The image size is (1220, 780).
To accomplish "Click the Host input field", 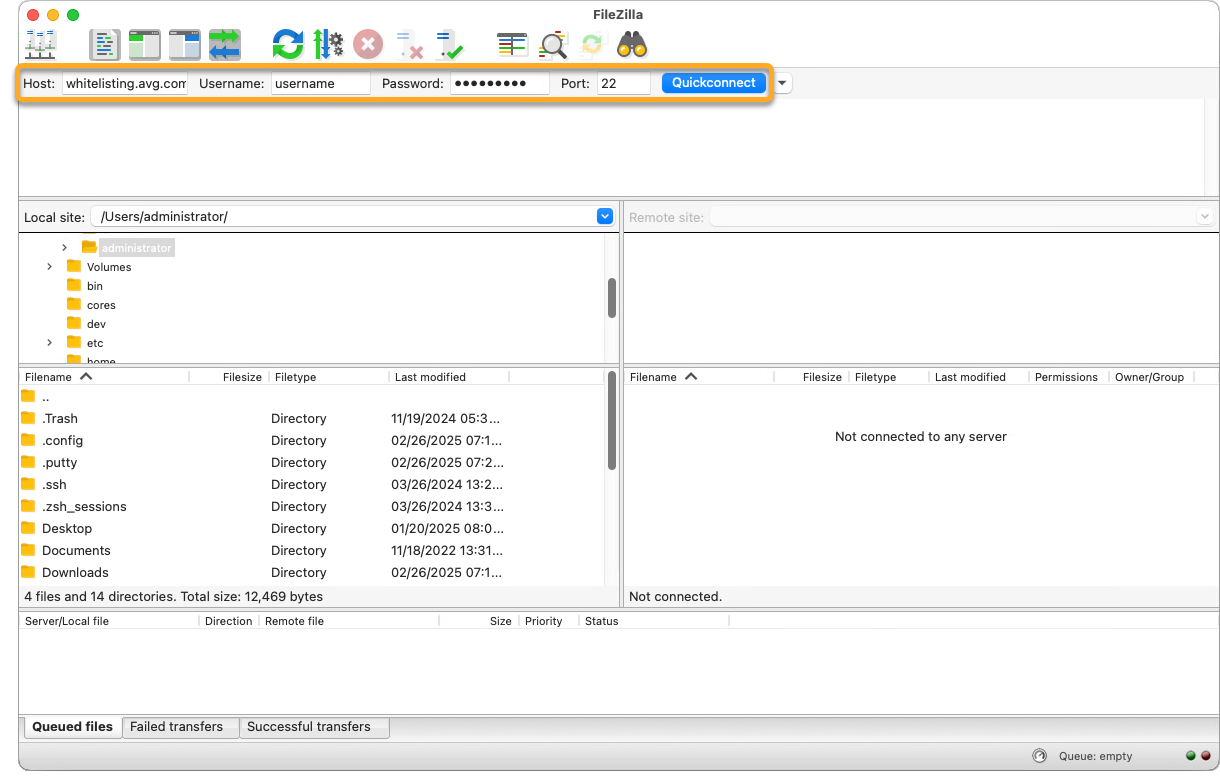I will click(x=125, y=84).
